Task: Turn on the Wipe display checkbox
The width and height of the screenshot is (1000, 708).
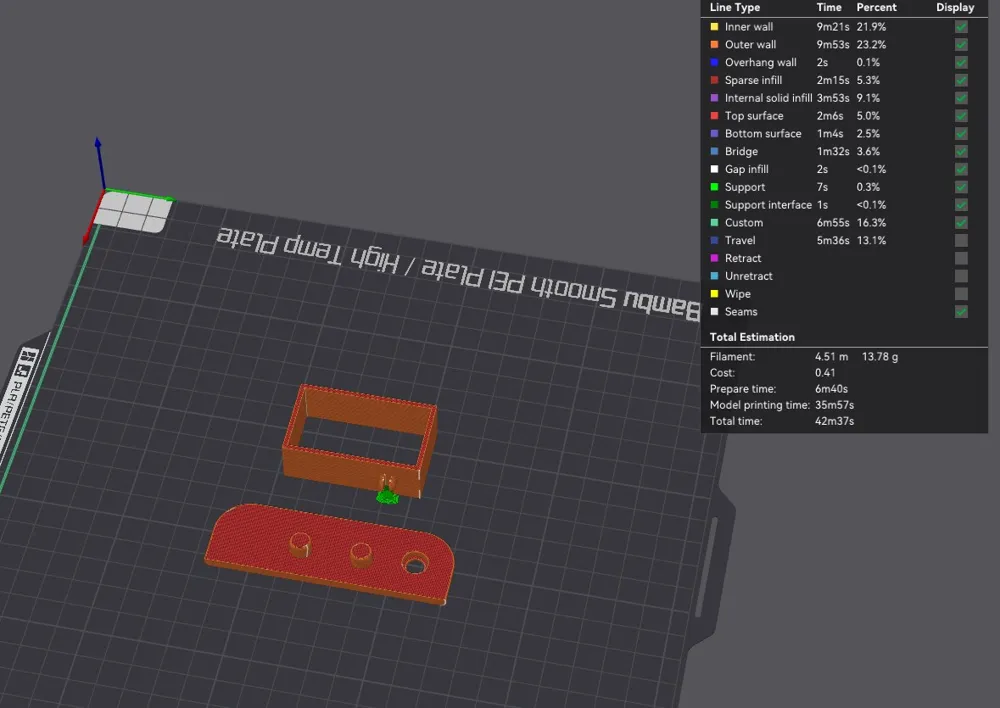Action: click(961, 294)
